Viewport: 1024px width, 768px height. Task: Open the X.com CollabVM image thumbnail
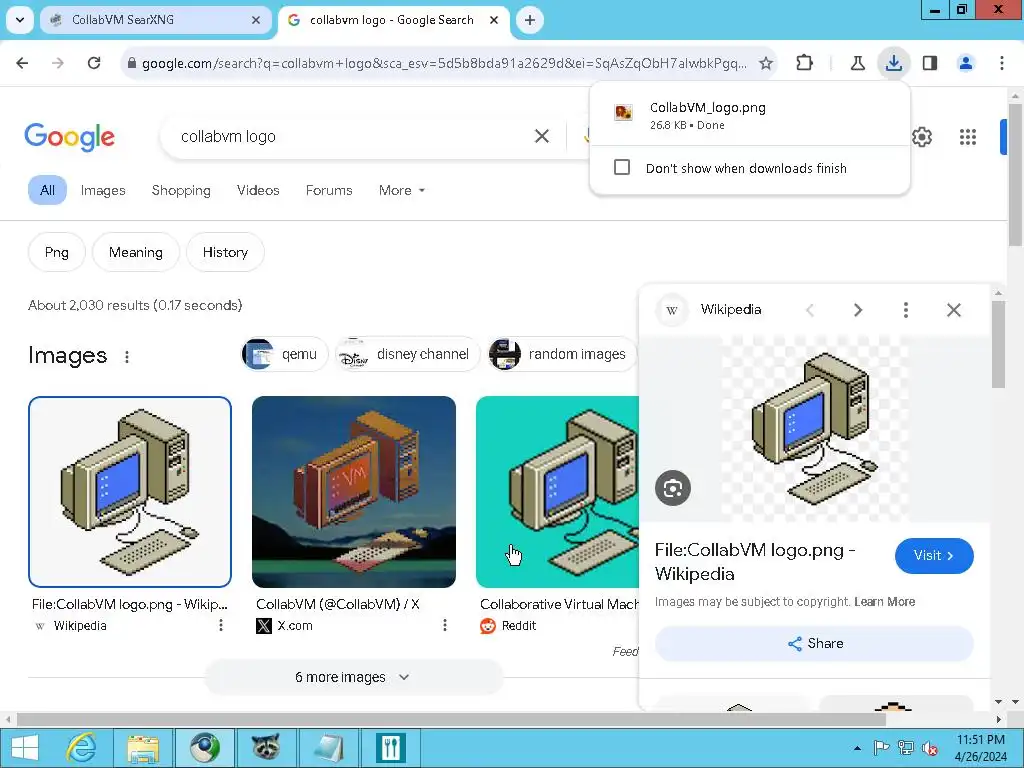coord(354,492)
